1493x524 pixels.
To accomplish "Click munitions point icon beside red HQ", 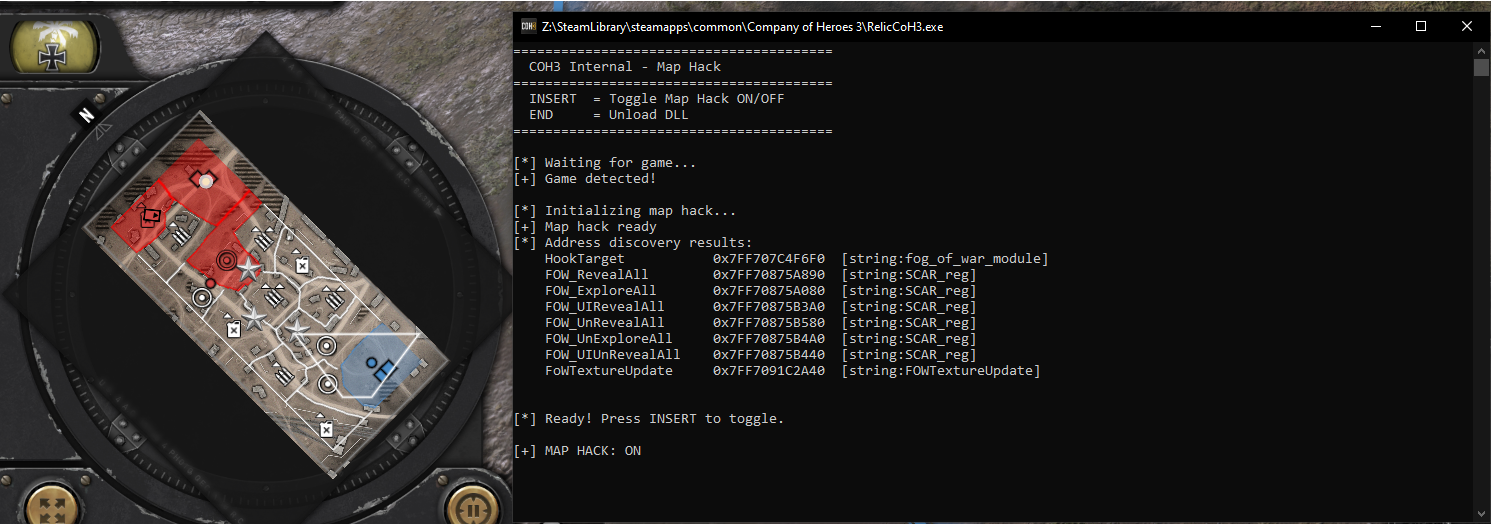I will (181, 234).
